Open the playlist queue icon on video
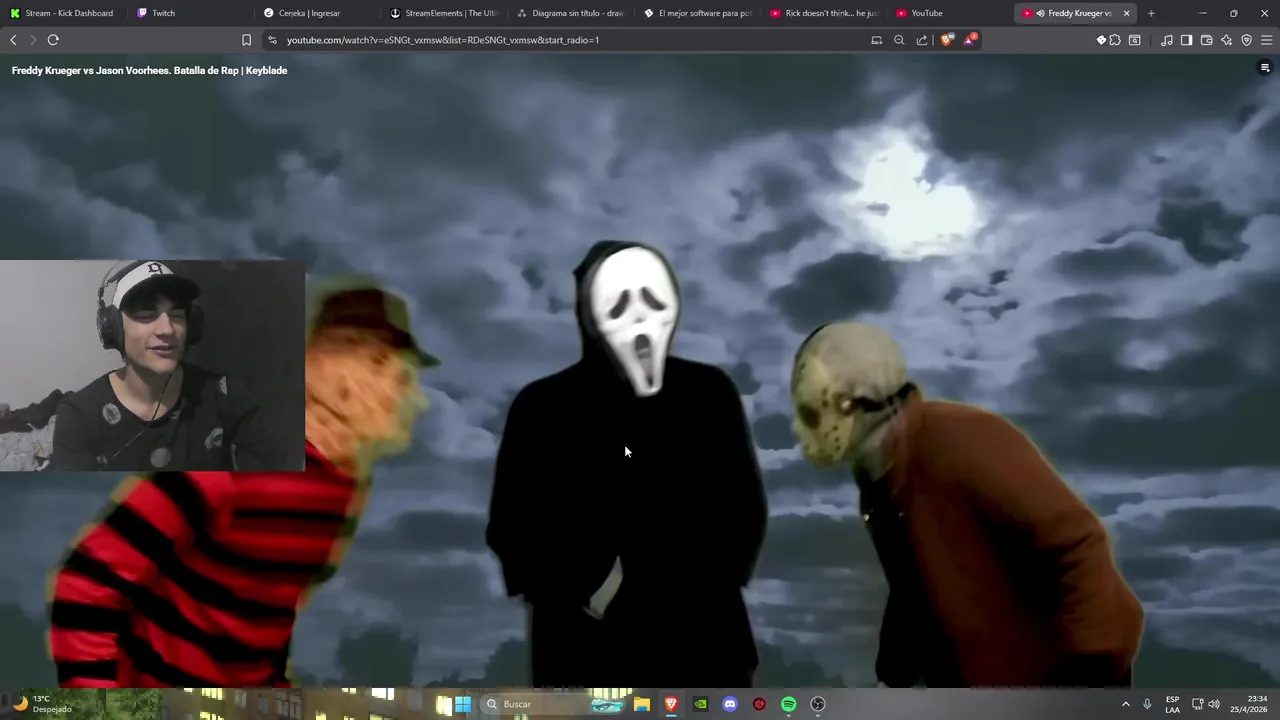The image size is (1280, 720). (1265, 68)
